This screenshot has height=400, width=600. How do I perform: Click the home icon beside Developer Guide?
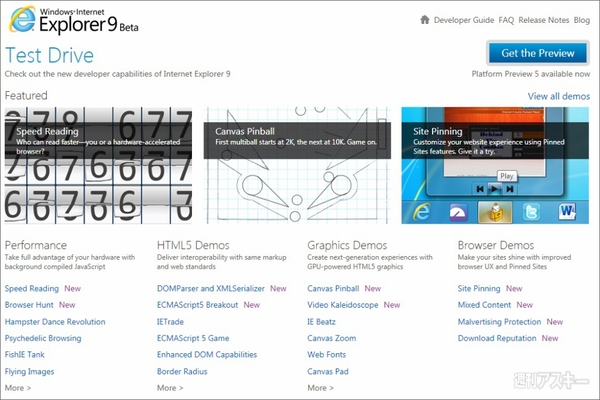pyautogui.click(x=425, y=20)
